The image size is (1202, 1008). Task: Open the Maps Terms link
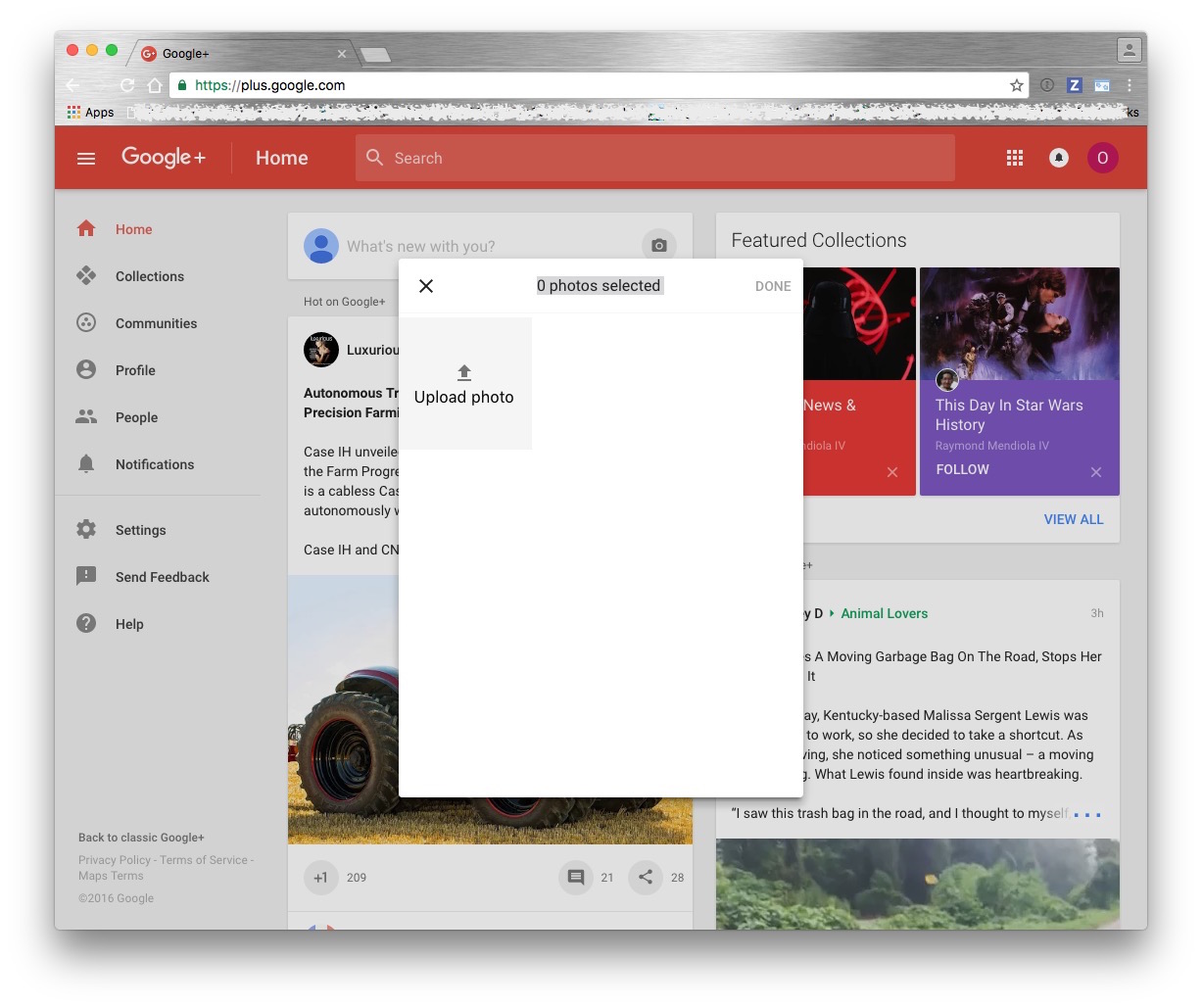tap(111, 876)
